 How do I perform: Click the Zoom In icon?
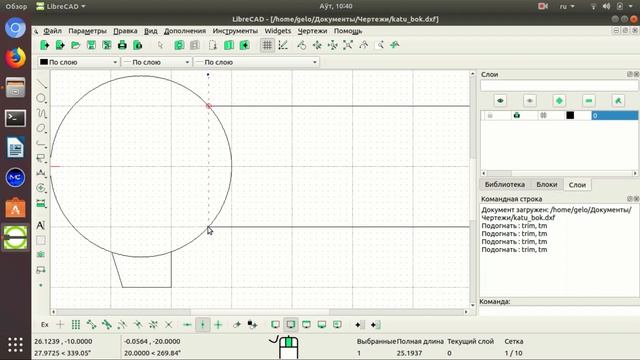click(x=317, y=45)
